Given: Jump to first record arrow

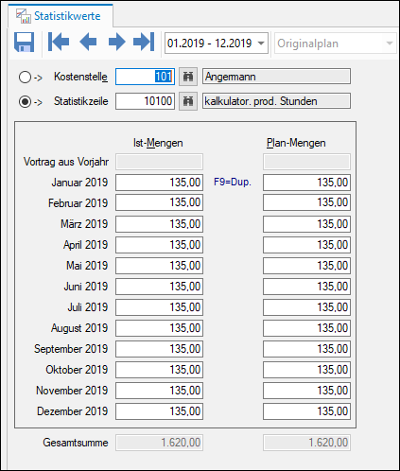Looking at the screenshot, I should tap(59, 42).
